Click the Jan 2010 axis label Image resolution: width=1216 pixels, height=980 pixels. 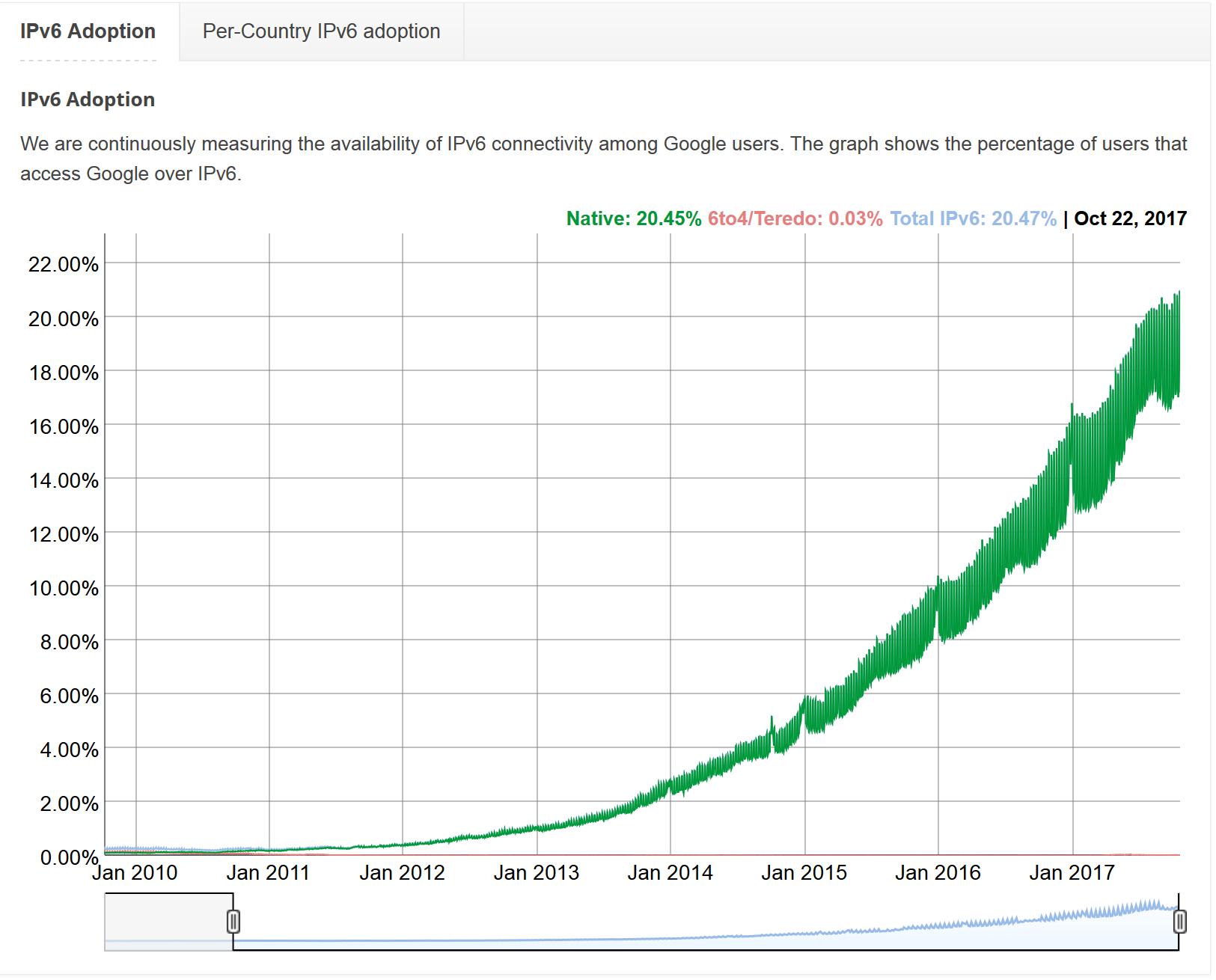point(135,872)
